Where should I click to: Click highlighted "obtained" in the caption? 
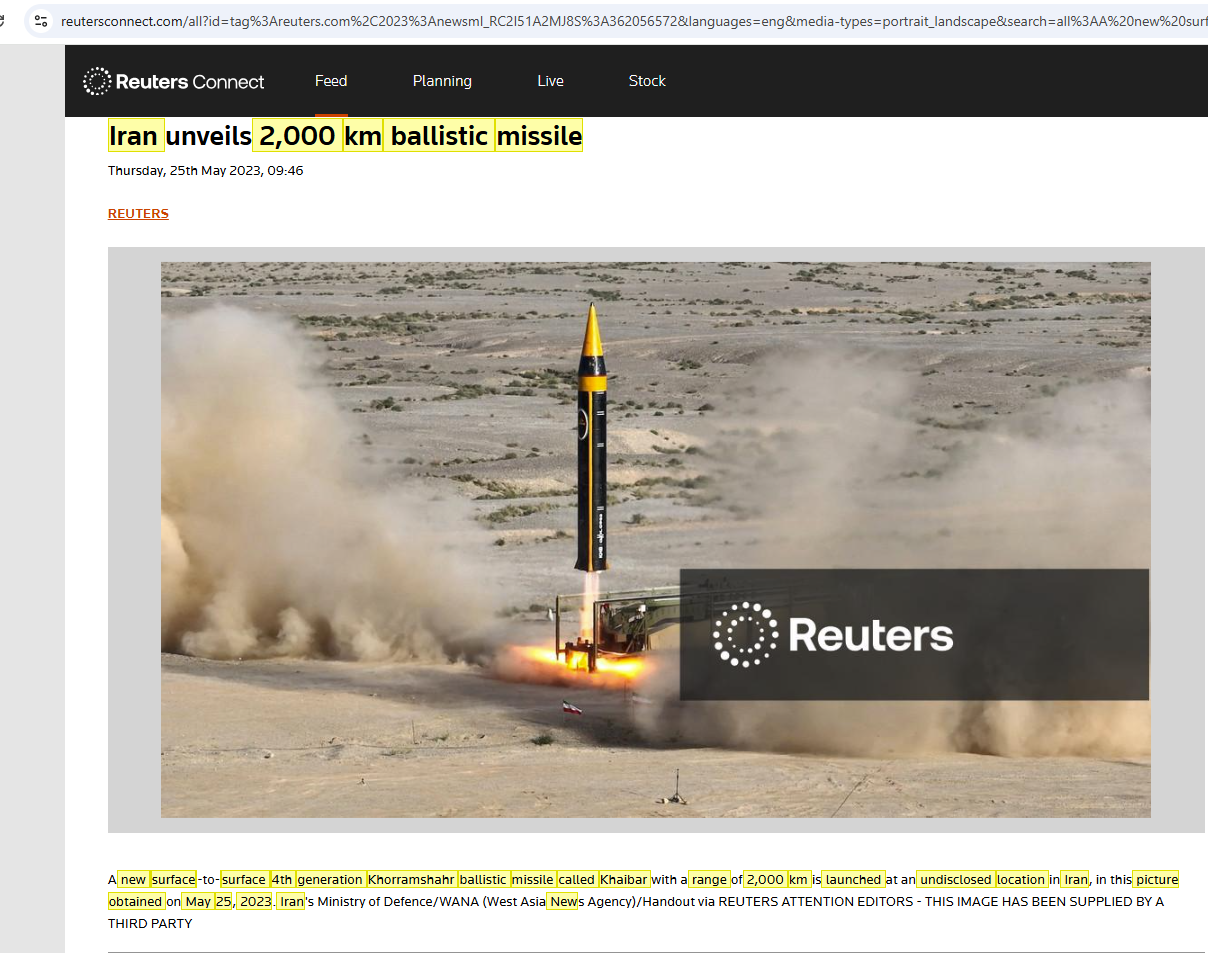pos(135,901)
